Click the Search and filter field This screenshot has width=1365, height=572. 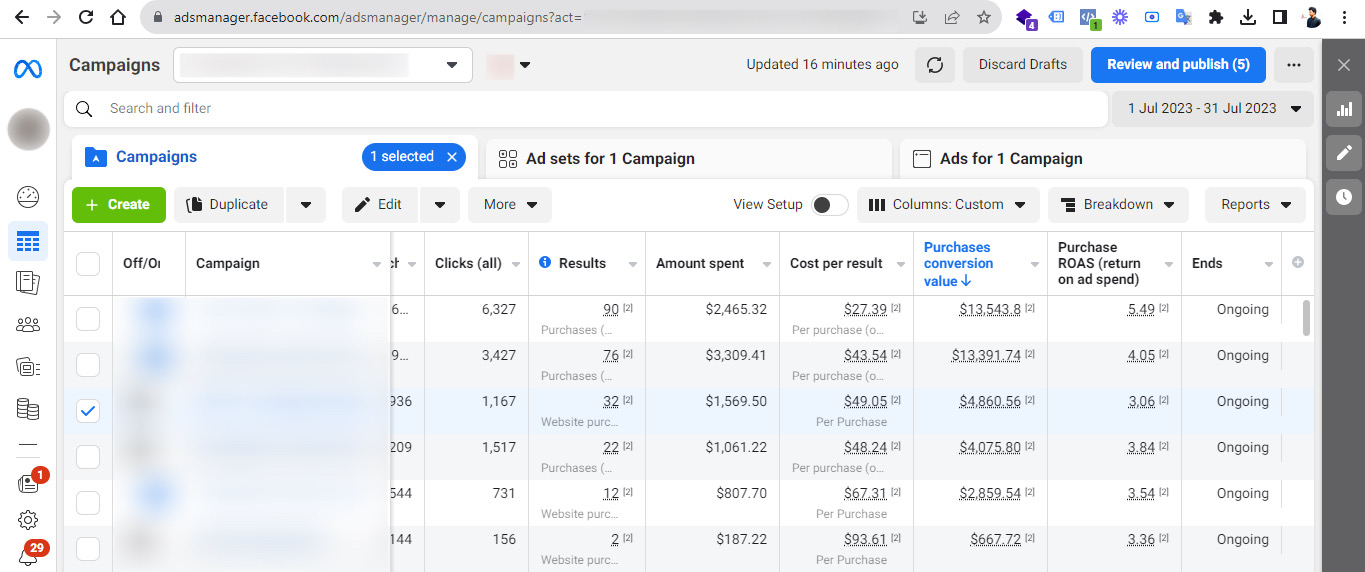[x=586, y=109]
